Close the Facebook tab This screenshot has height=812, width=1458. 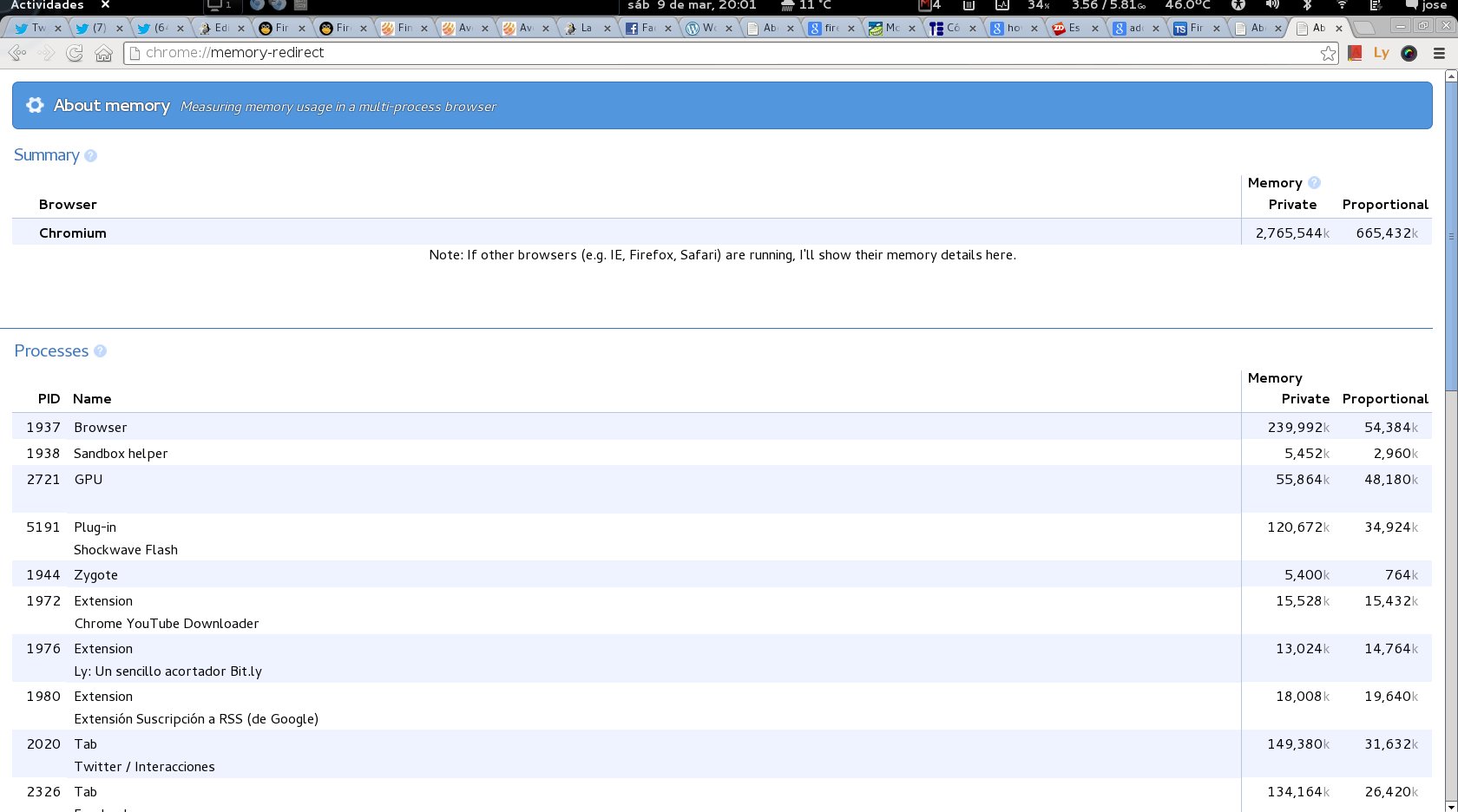(668, 28)
